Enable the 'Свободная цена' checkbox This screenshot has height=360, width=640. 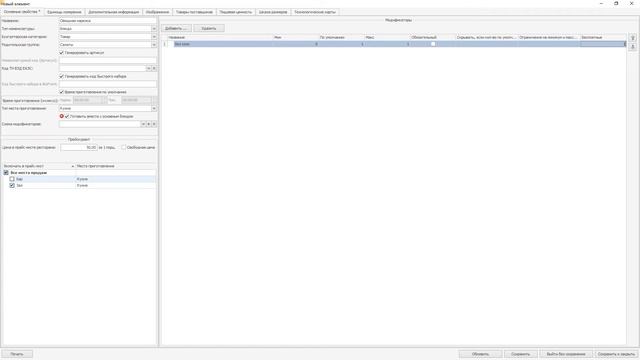[123, 147]
